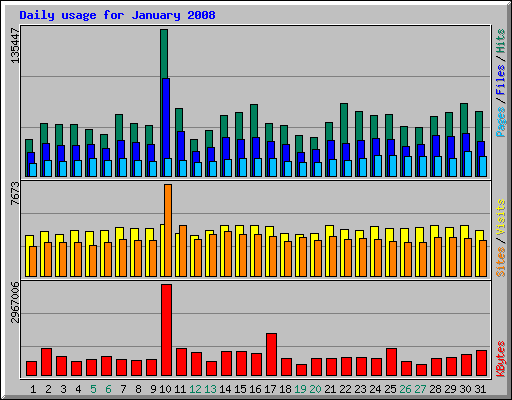Select the red KBytes bar for day 2
This screenshot has height=400, width=512.
pos(46,362)
